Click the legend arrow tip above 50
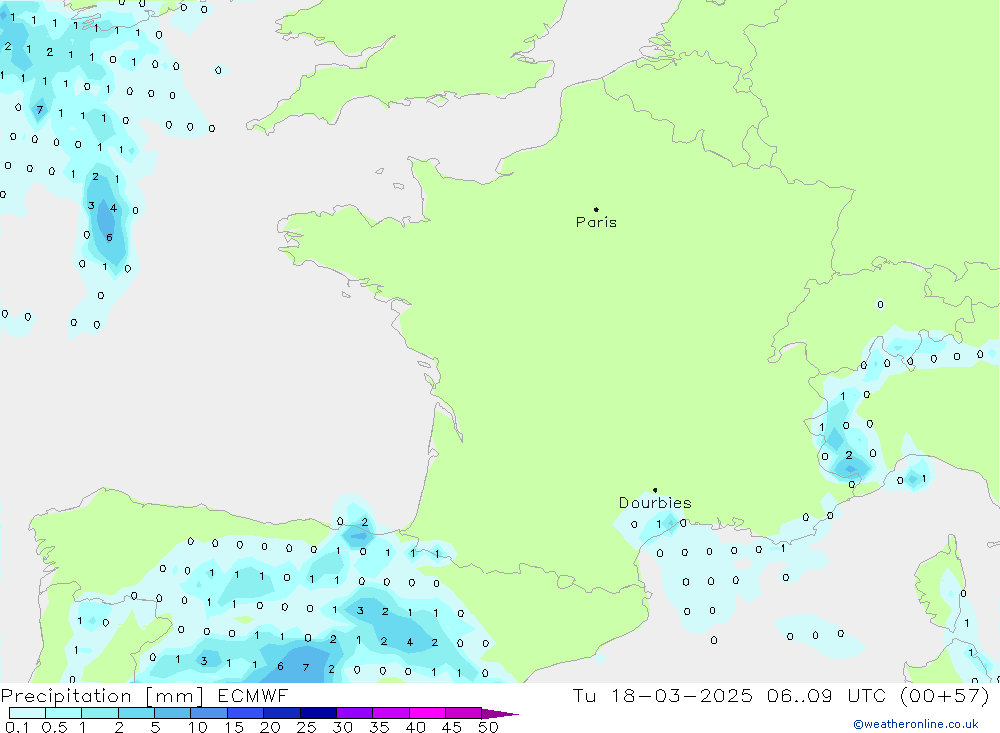1000x733 pixels. [500, 714]
